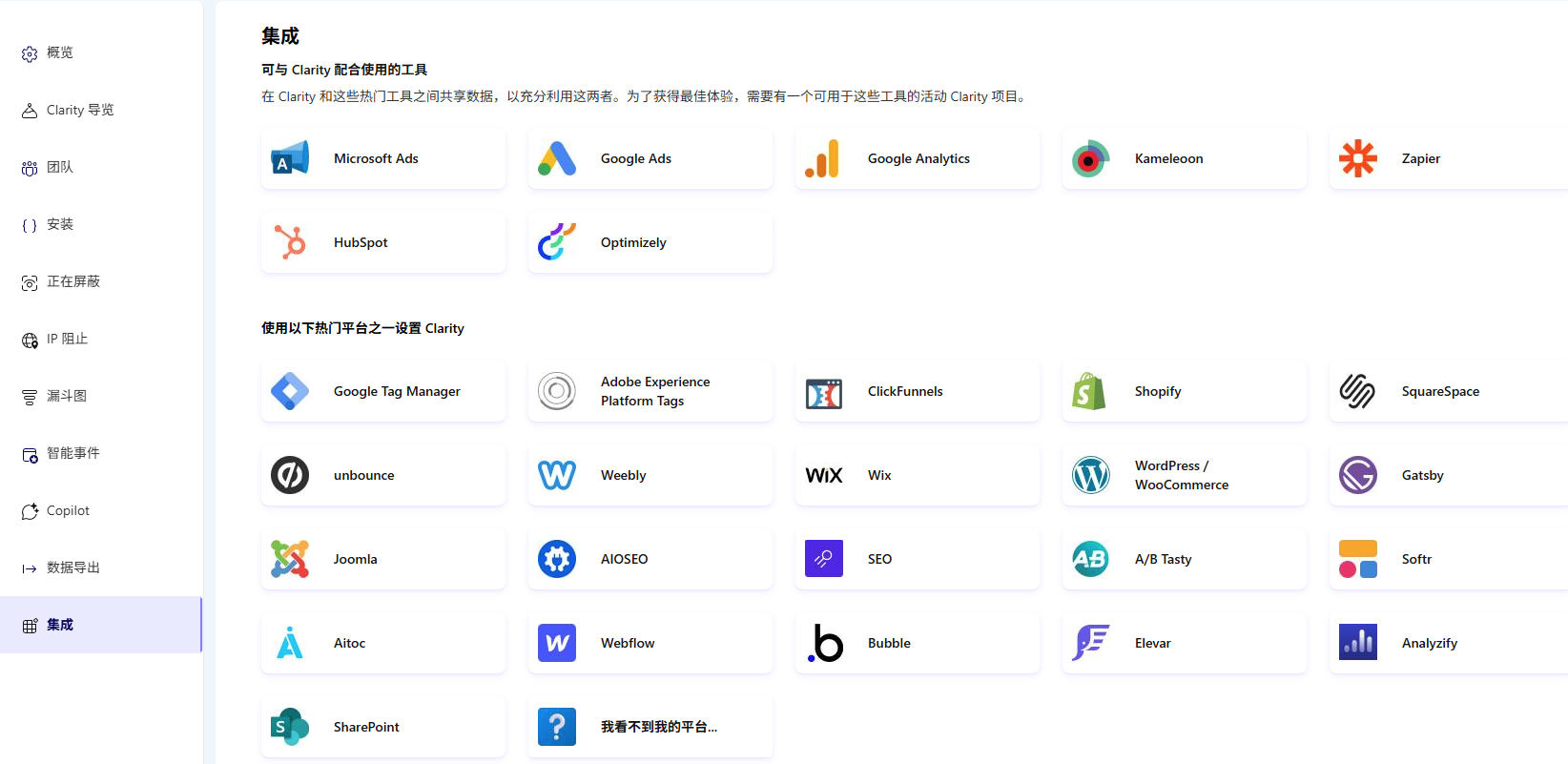Choose 我看不到我的平台... option text
The image size is (1568, 764).
pyautogui.click(x=659, y=727)
